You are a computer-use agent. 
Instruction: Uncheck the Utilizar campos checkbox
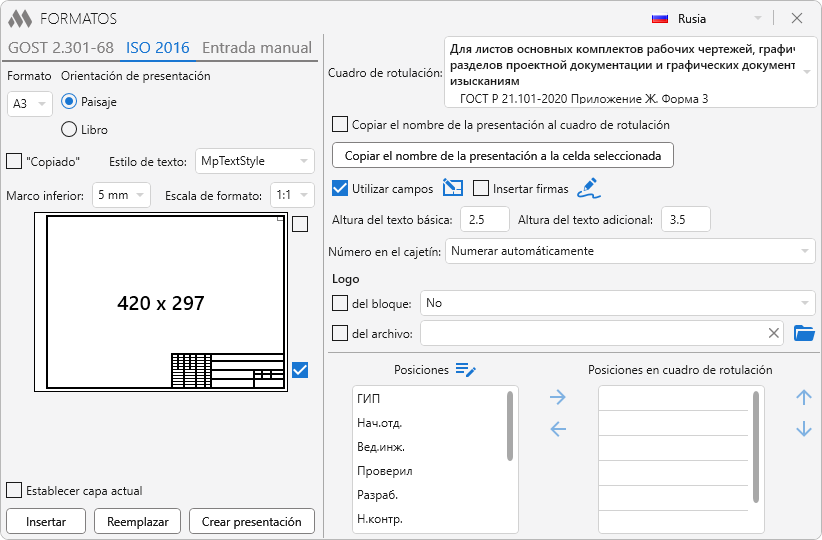coord(340,188)
